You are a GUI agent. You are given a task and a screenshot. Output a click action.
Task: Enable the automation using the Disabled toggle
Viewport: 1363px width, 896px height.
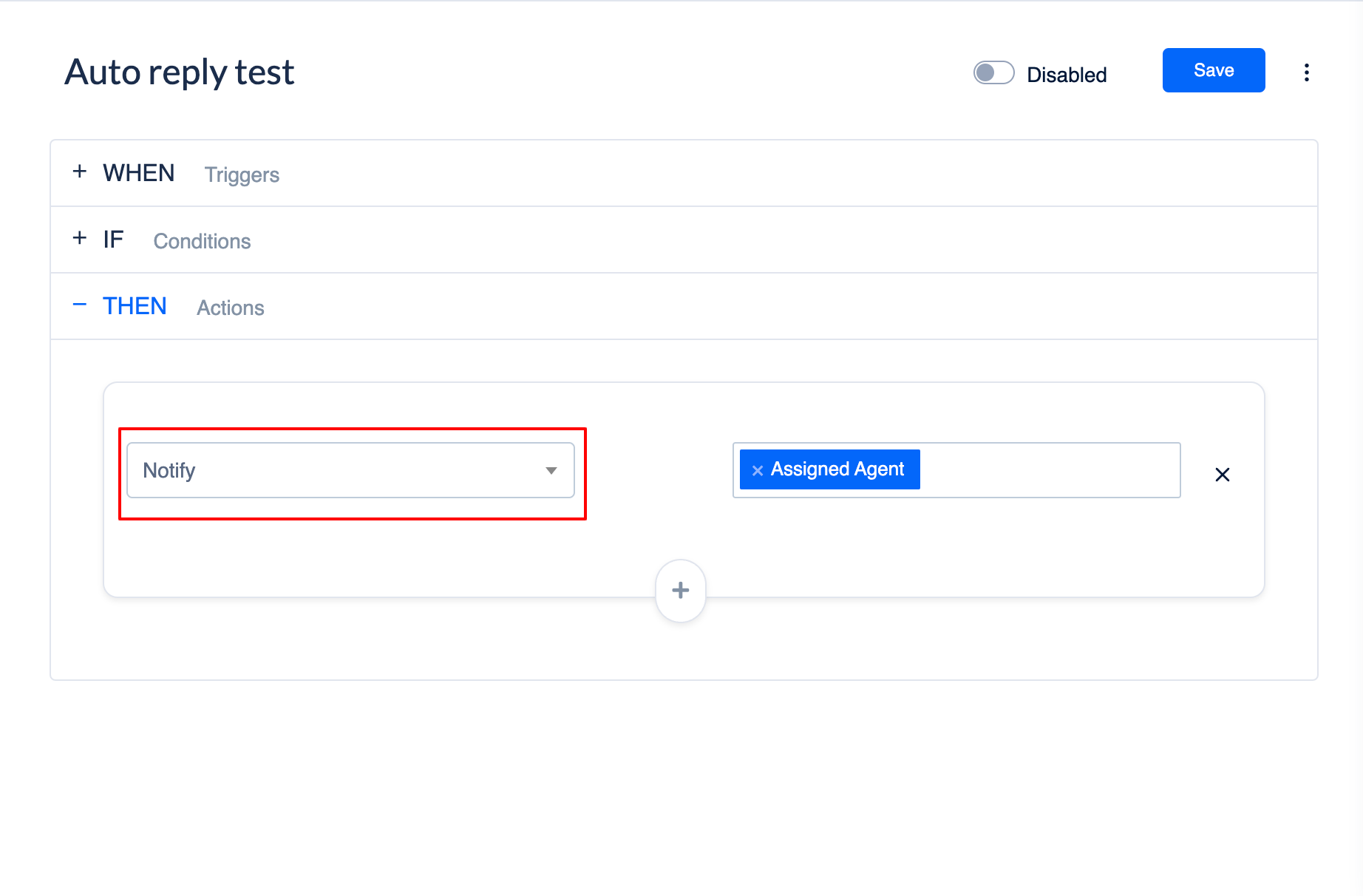(993, 73)
